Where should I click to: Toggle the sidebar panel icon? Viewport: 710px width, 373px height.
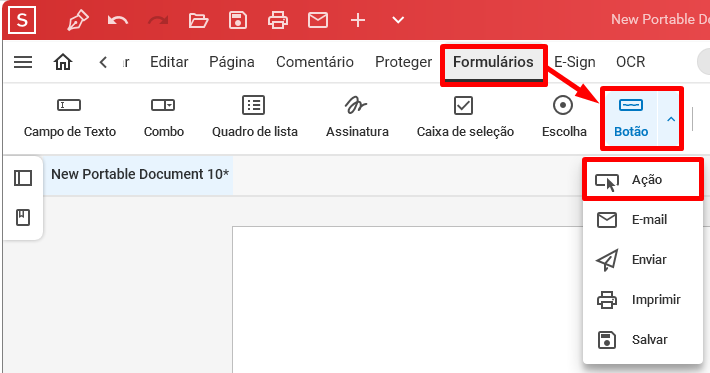point(23,178)
